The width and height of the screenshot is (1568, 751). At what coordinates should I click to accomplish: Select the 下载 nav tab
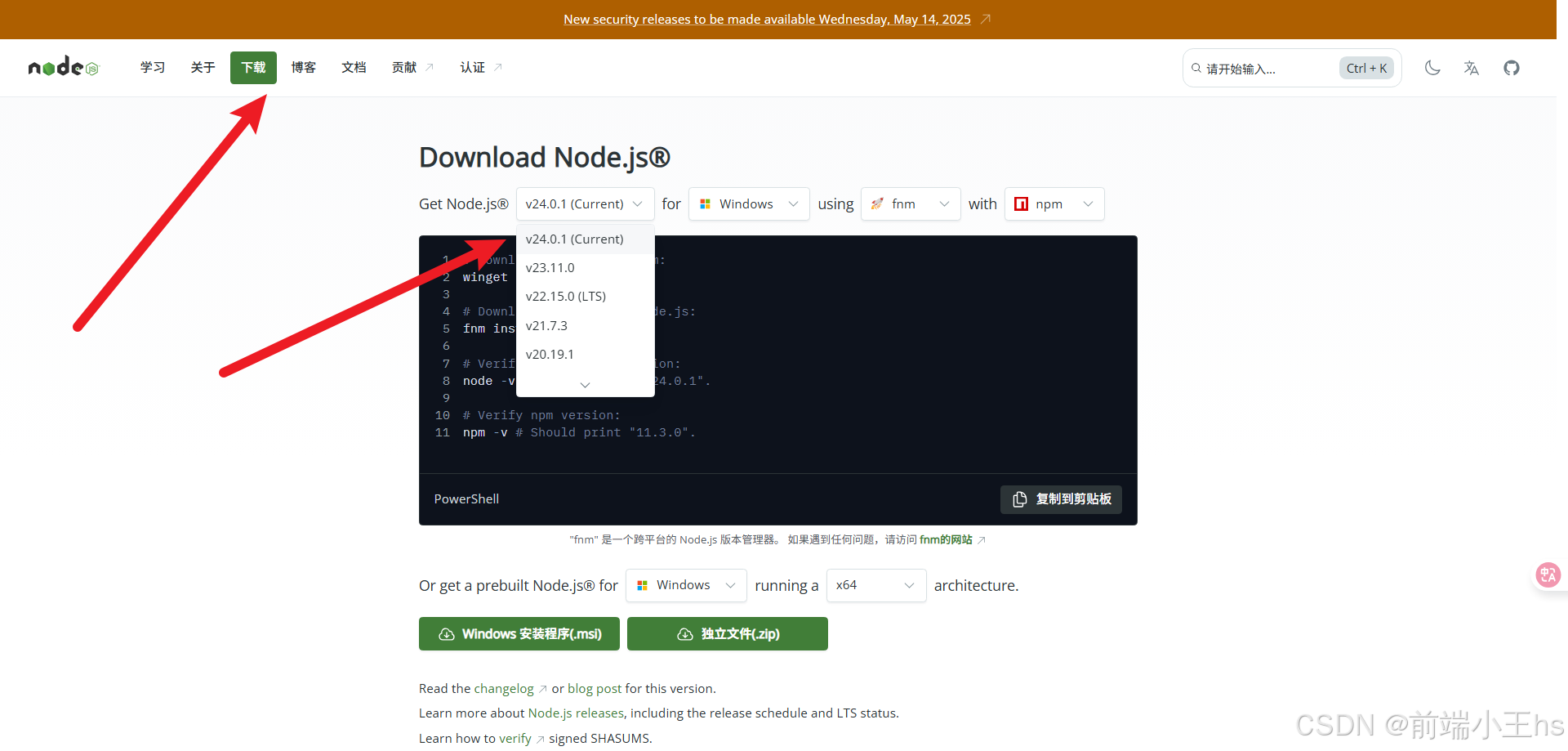253,67
